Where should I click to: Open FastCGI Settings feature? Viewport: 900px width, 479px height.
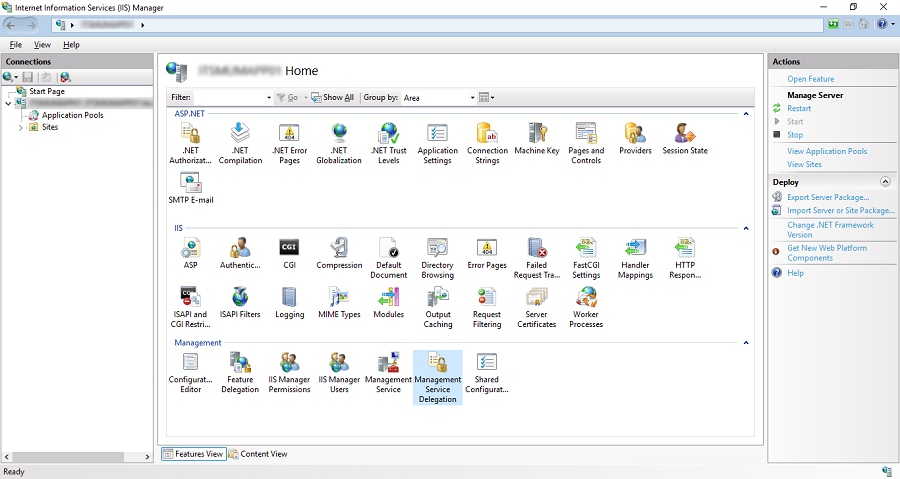coord(586,258)
